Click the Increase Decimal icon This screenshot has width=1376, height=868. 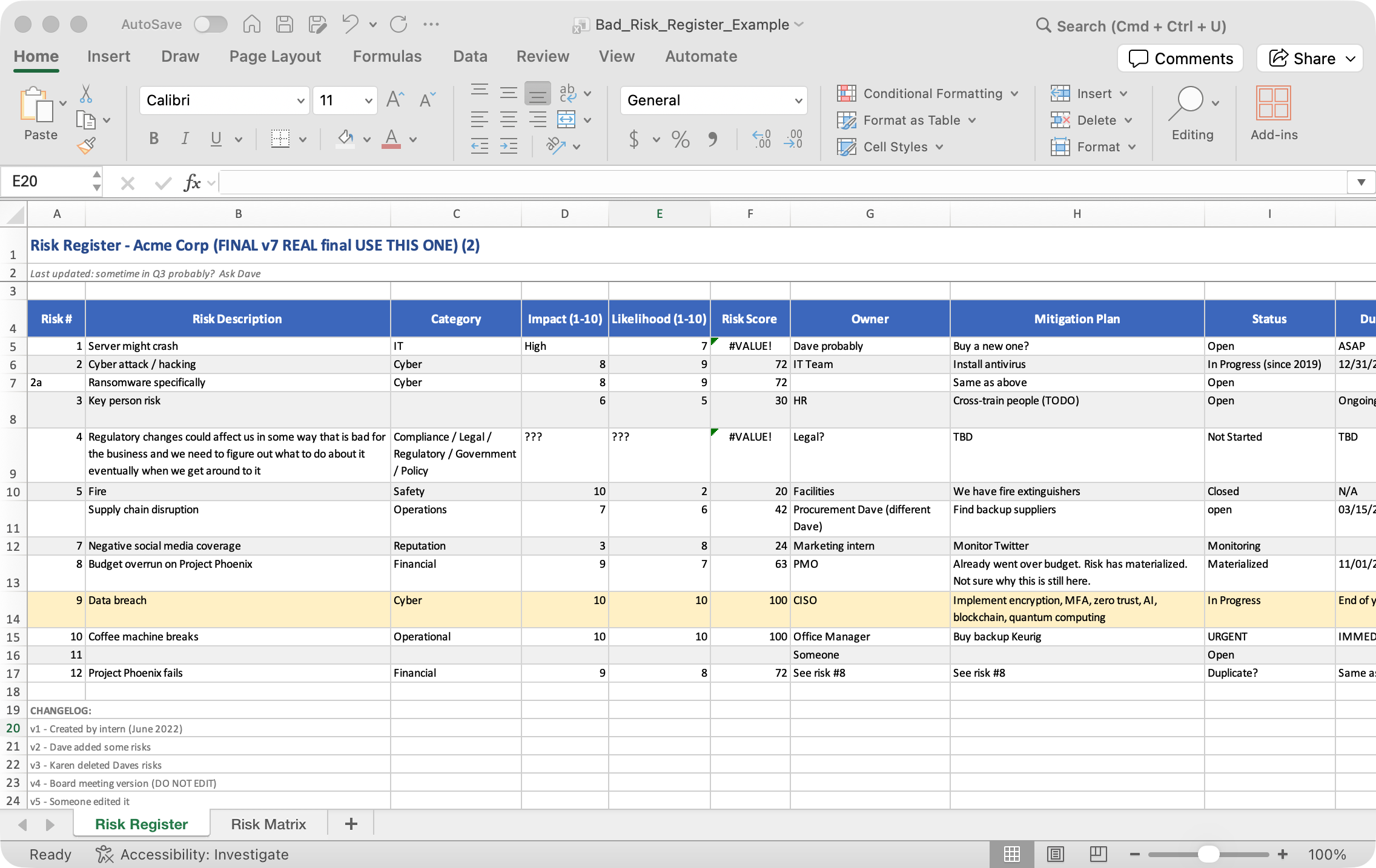click(761, 139)
